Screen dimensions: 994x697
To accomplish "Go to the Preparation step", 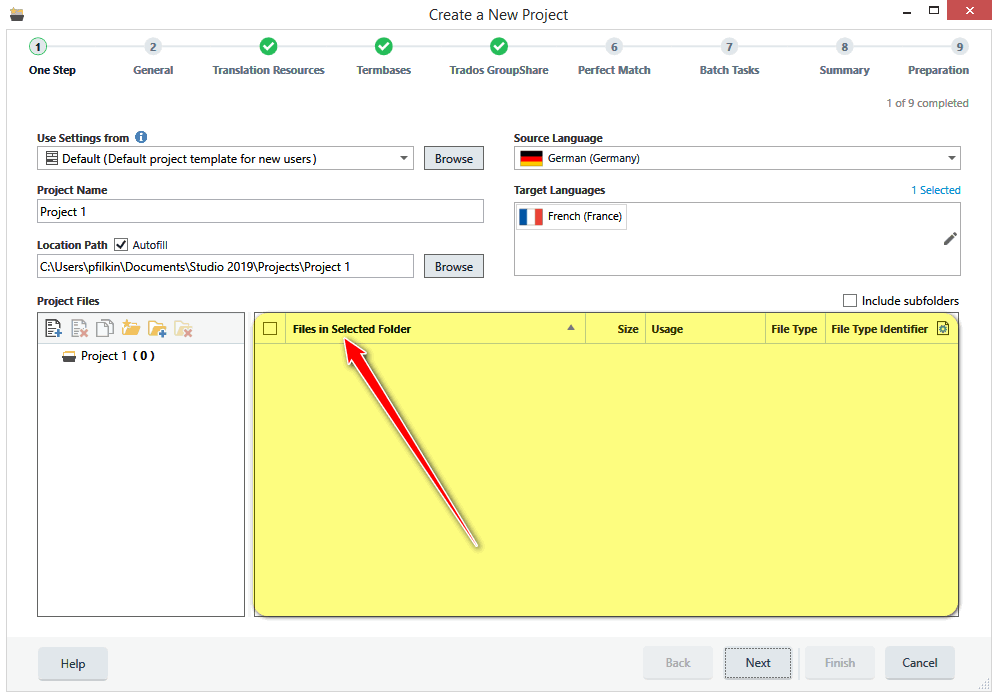I will pyautogui.click(x=938, y=70).
